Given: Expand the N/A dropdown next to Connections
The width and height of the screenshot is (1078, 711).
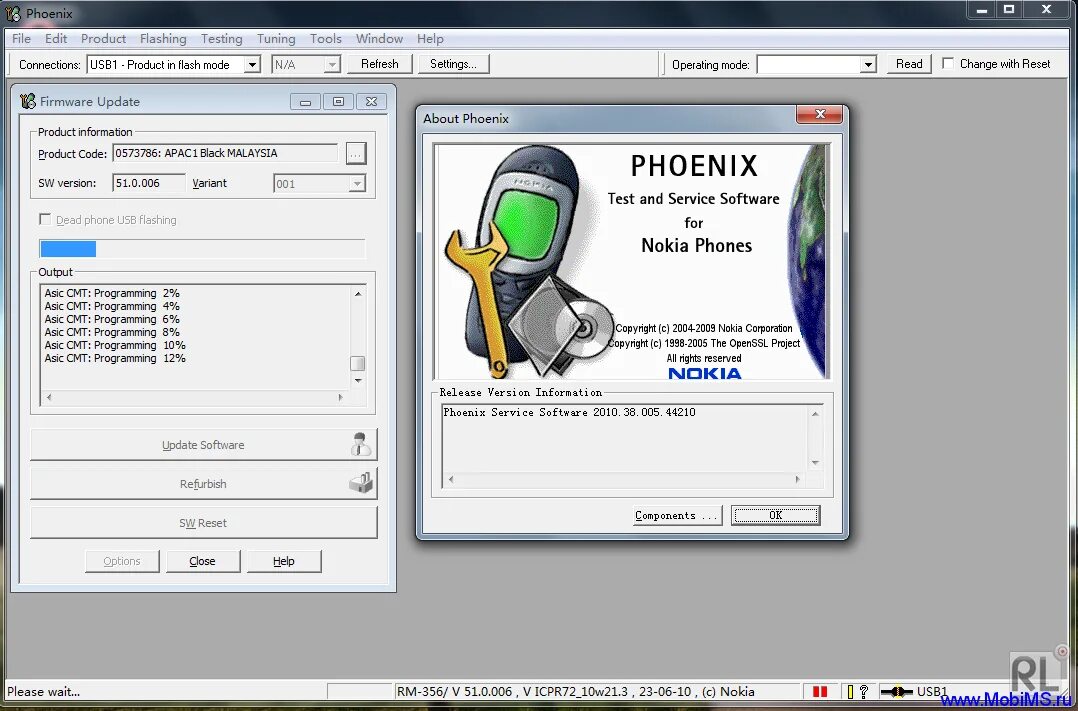Looking at the screenshot, I should coord(332,65).
